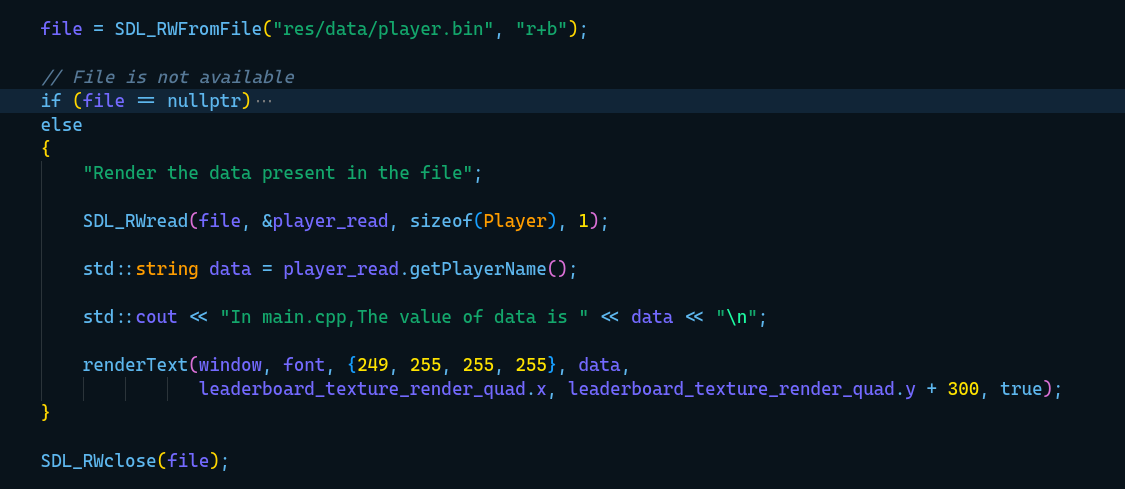
Task: Click the "\n" newline string
Action: [x=737, y=317]
